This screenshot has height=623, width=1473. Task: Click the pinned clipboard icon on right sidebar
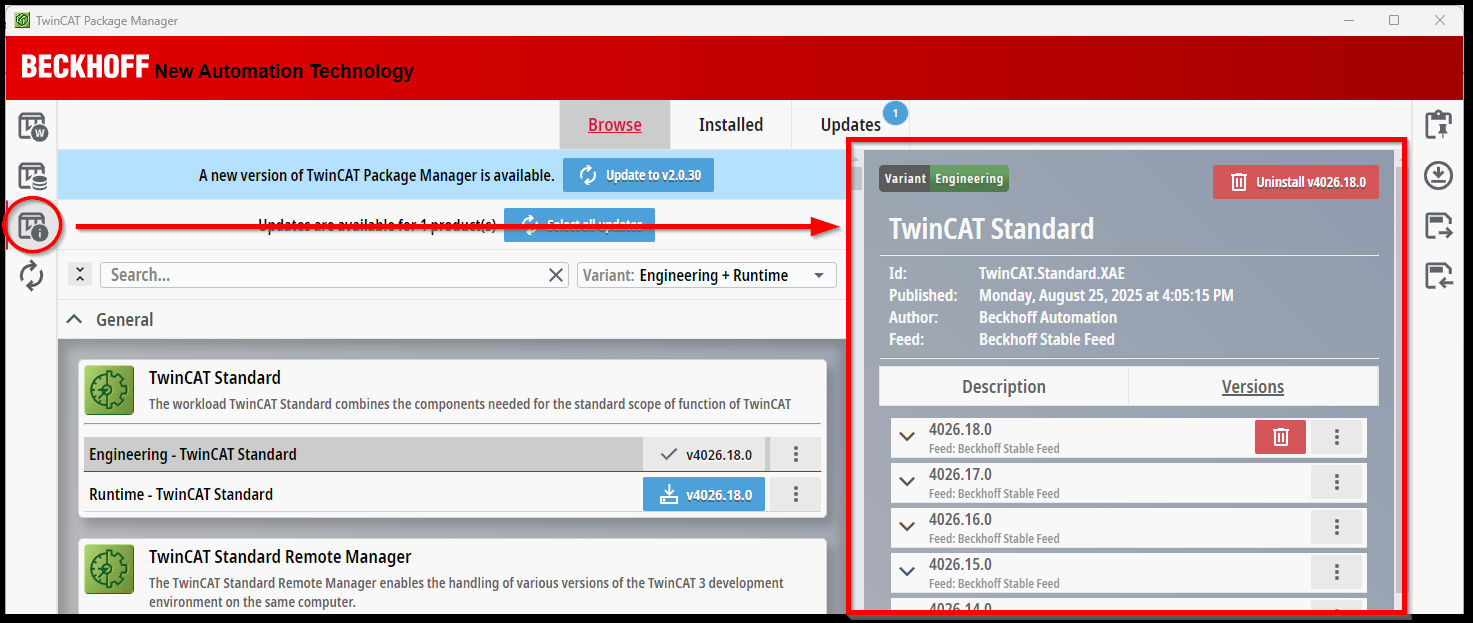pyautogui.click(x=1438, y=126)
